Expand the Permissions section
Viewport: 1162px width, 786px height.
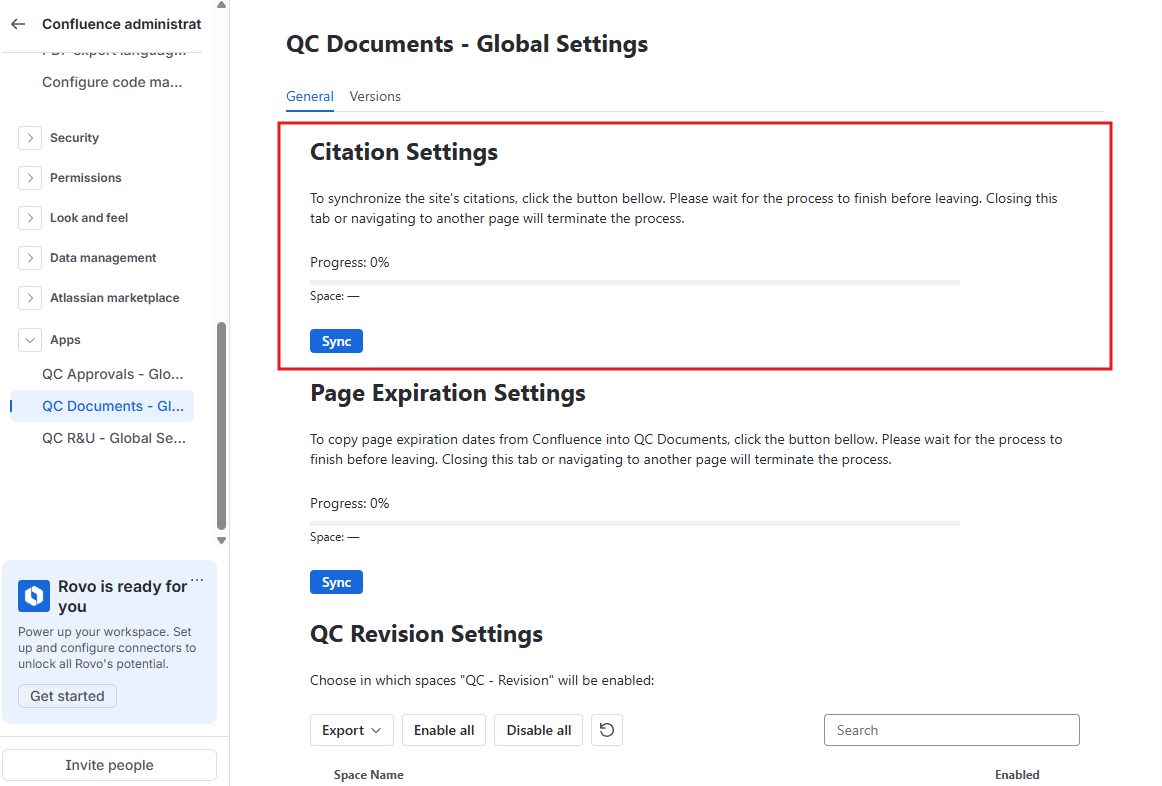[30, 178]
